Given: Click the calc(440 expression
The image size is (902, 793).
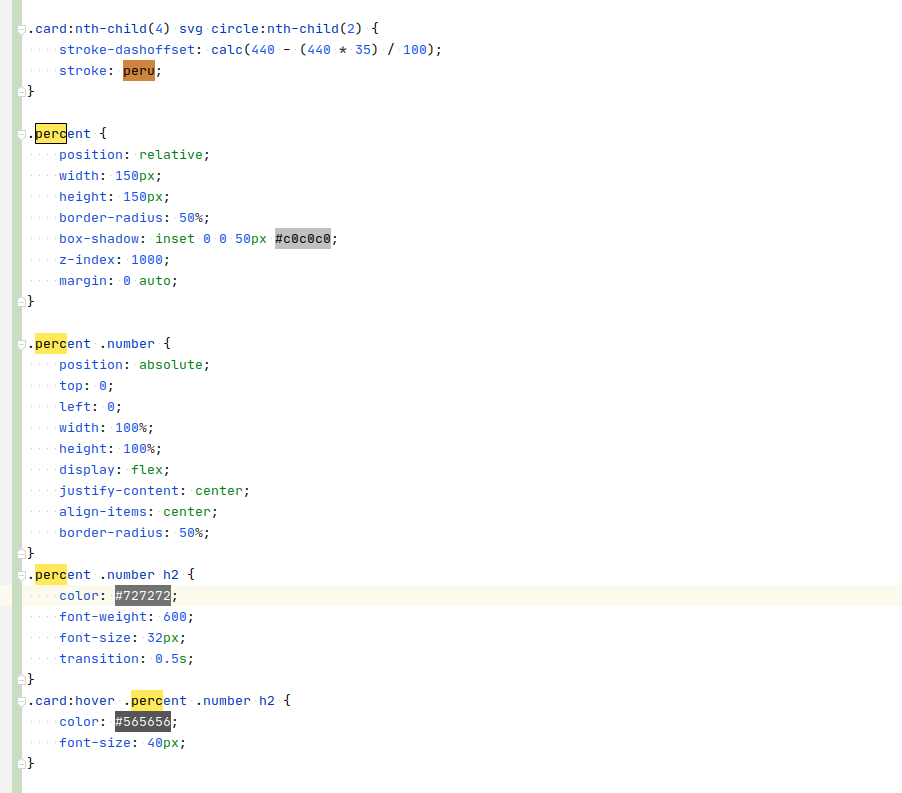Looking at the screenshot, I should (x=243, y=50).
